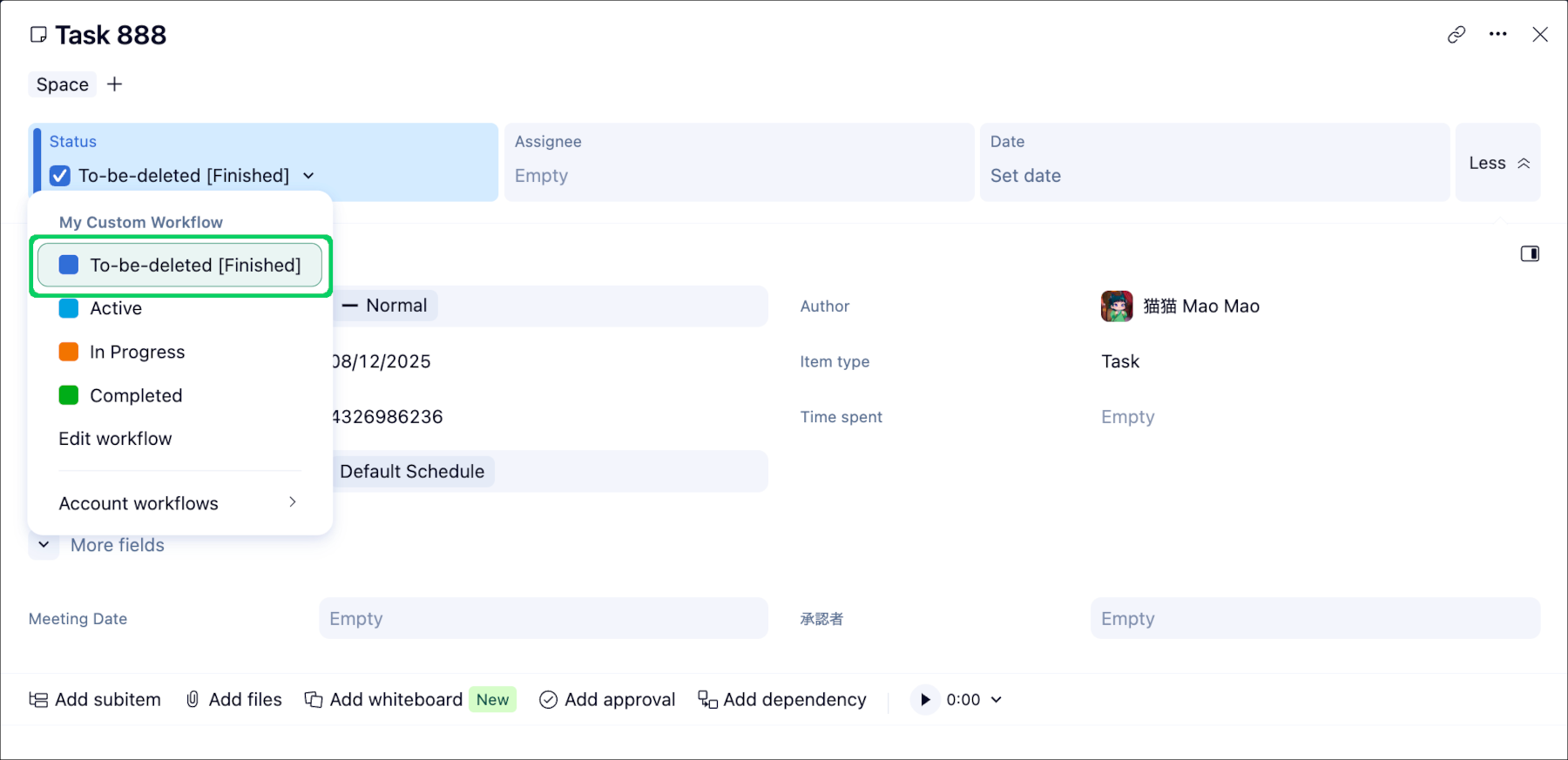The image size is (1568, 760).
Task: Click the orange In Progress color swatch
Action: (x=69, y=352)
